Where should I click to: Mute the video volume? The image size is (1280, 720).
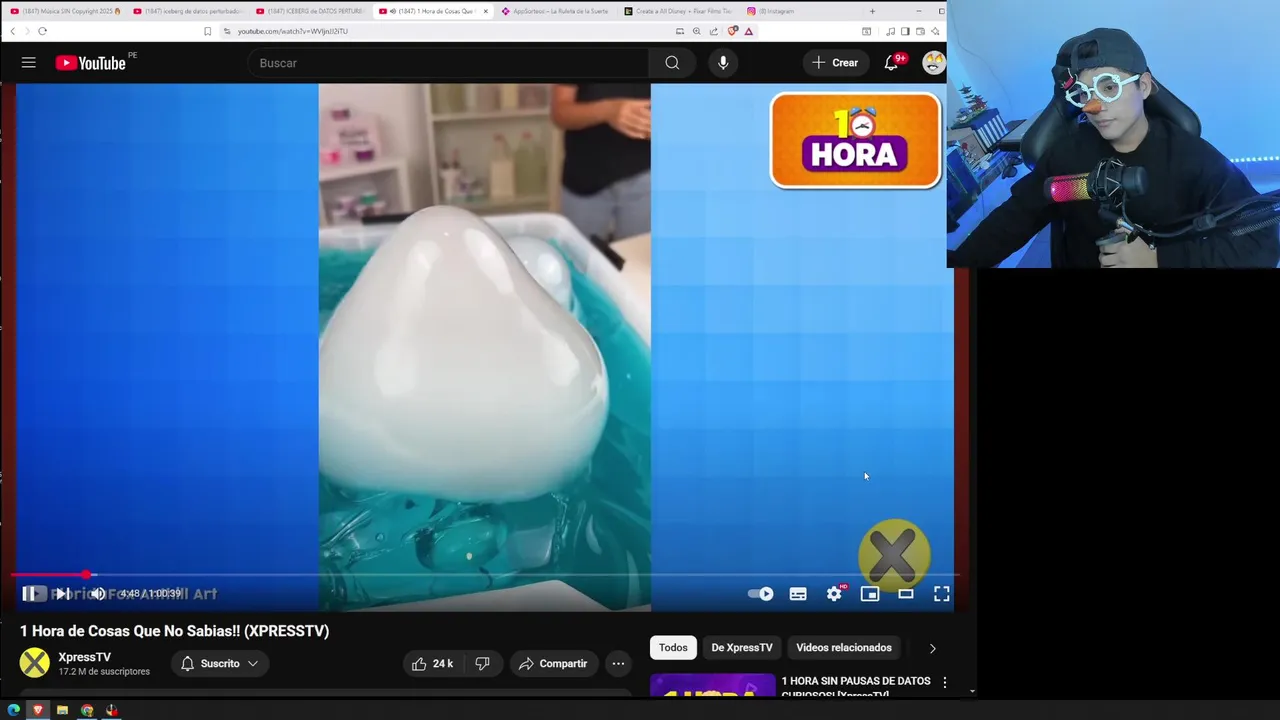pos(97,594)
